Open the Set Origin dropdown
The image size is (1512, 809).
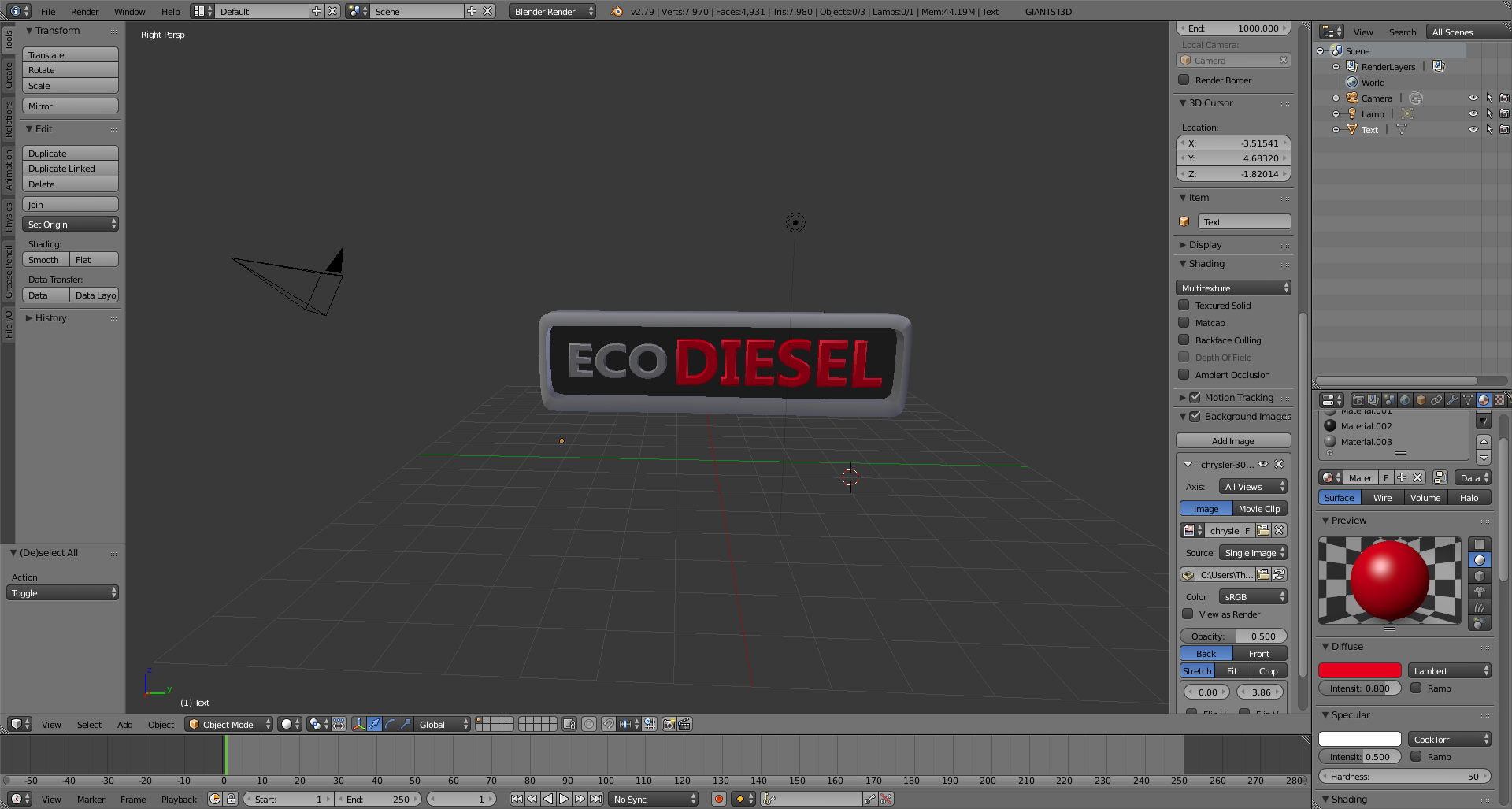pyautogui.click(x=70, y=225)
